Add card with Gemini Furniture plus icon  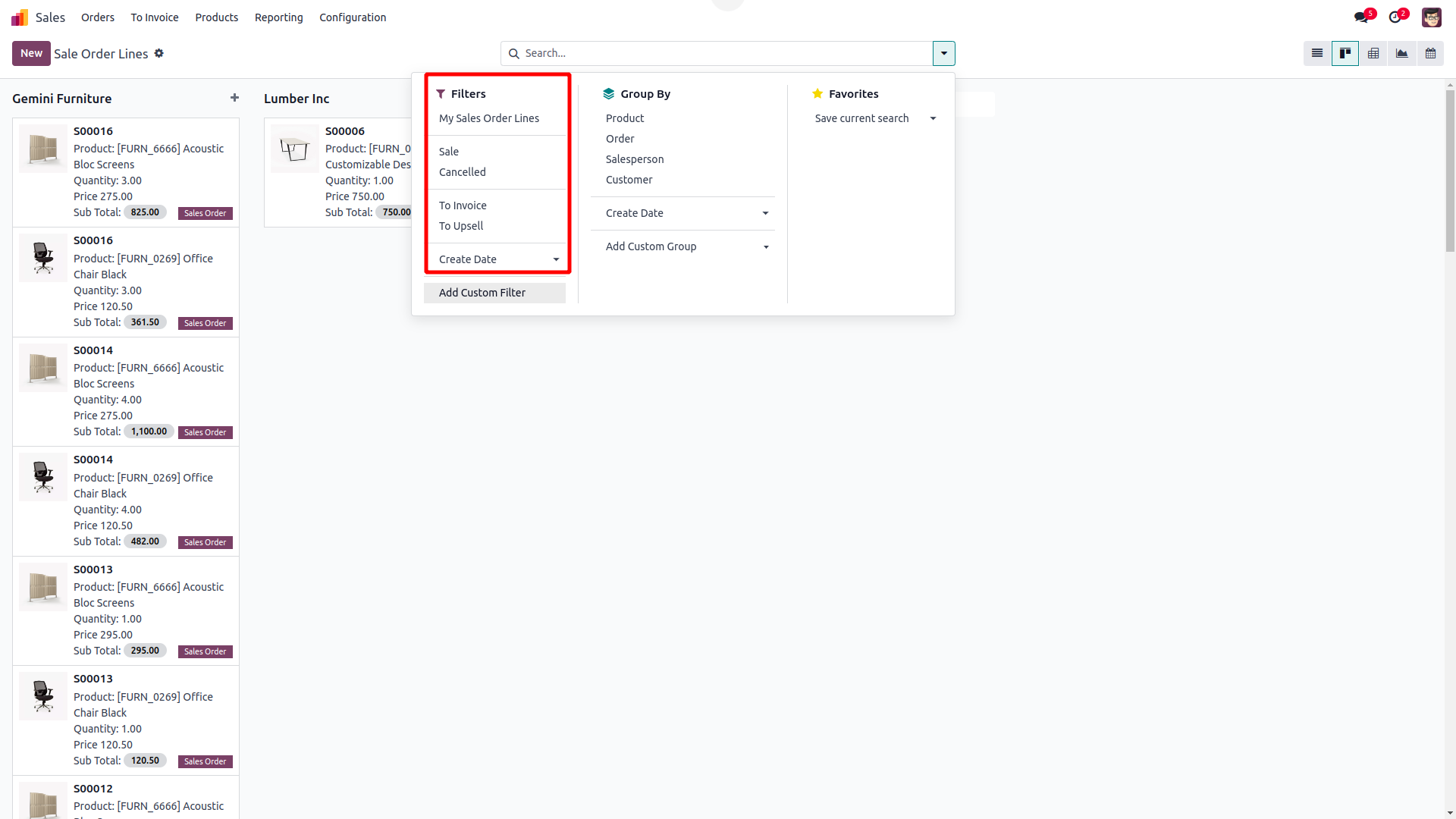(x=234, y=98)
